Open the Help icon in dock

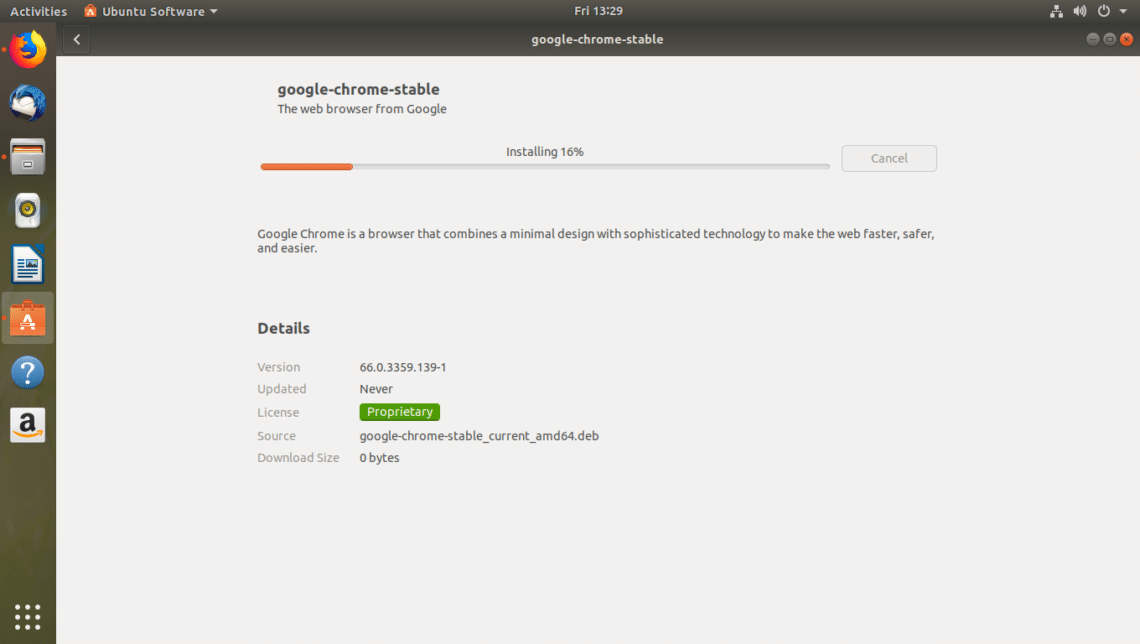[x=28, y=372]
